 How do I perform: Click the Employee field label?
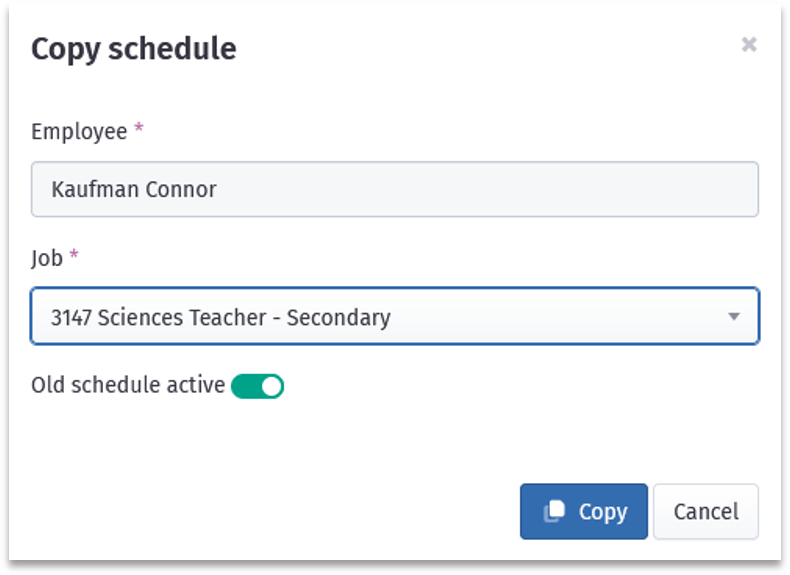pos(79,132)
